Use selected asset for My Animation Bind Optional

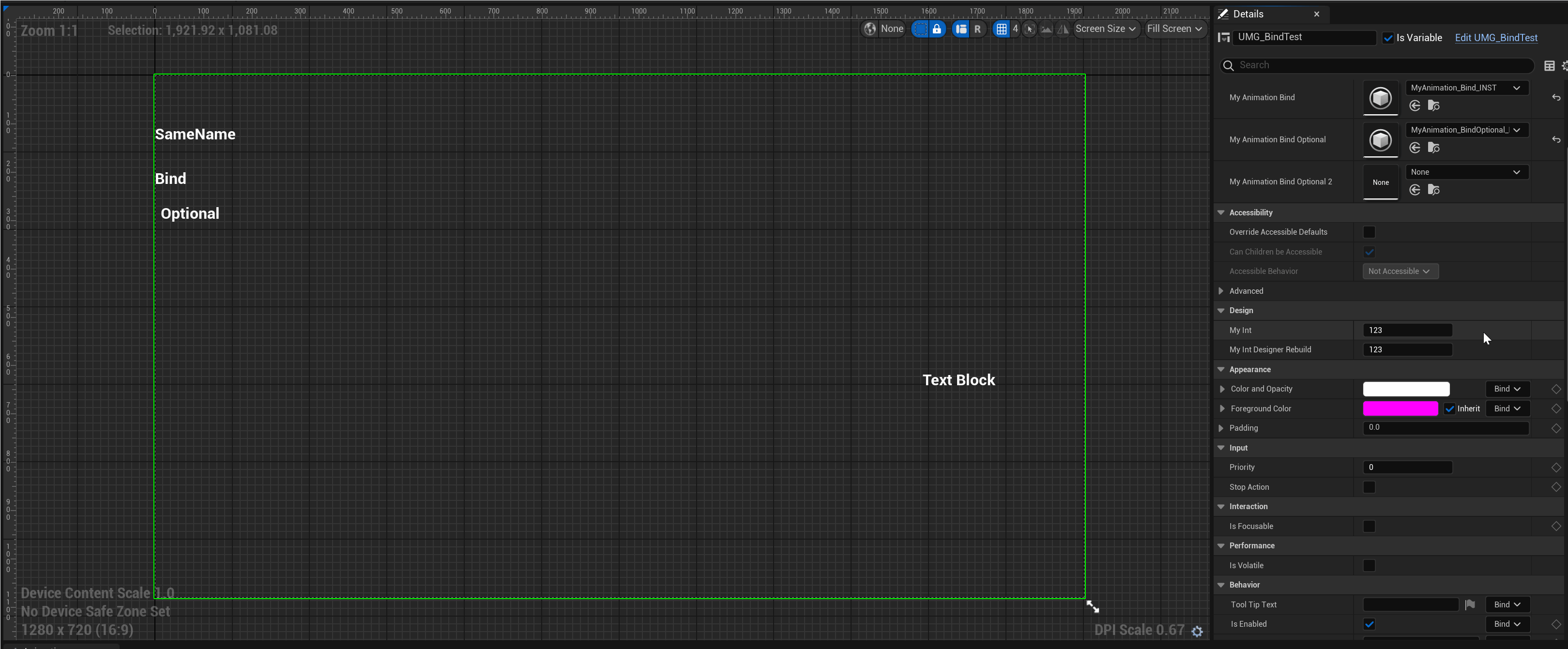click(x=1415, y=148)
